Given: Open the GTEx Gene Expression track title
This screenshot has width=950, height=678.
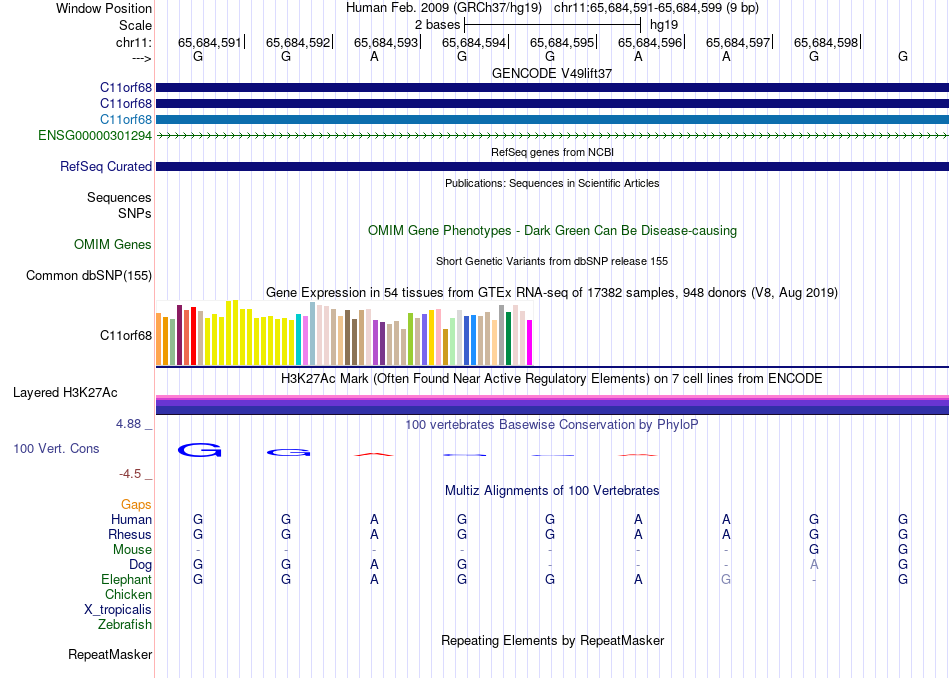Looking at the screenshot, I should 552,293.
